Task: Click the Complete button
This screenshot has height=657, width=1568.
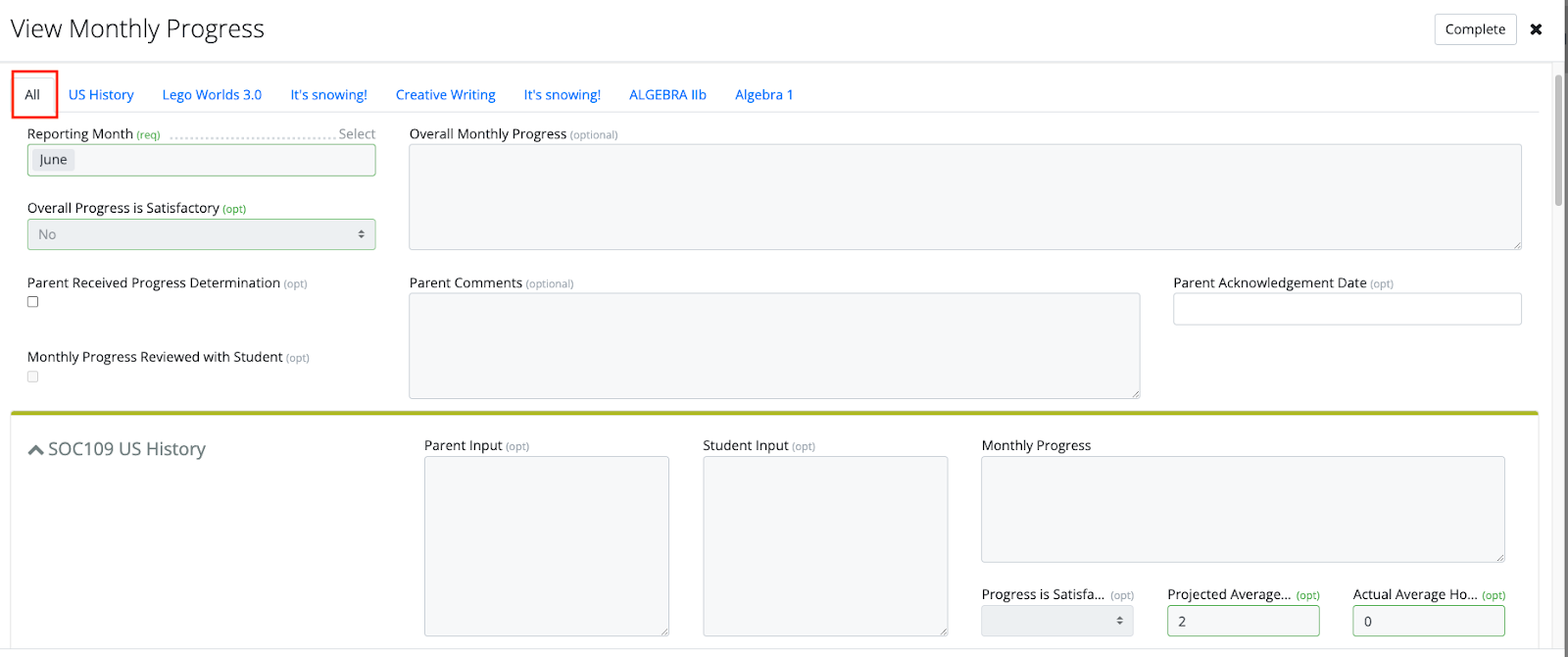Action: click(x=1475, y=29)
